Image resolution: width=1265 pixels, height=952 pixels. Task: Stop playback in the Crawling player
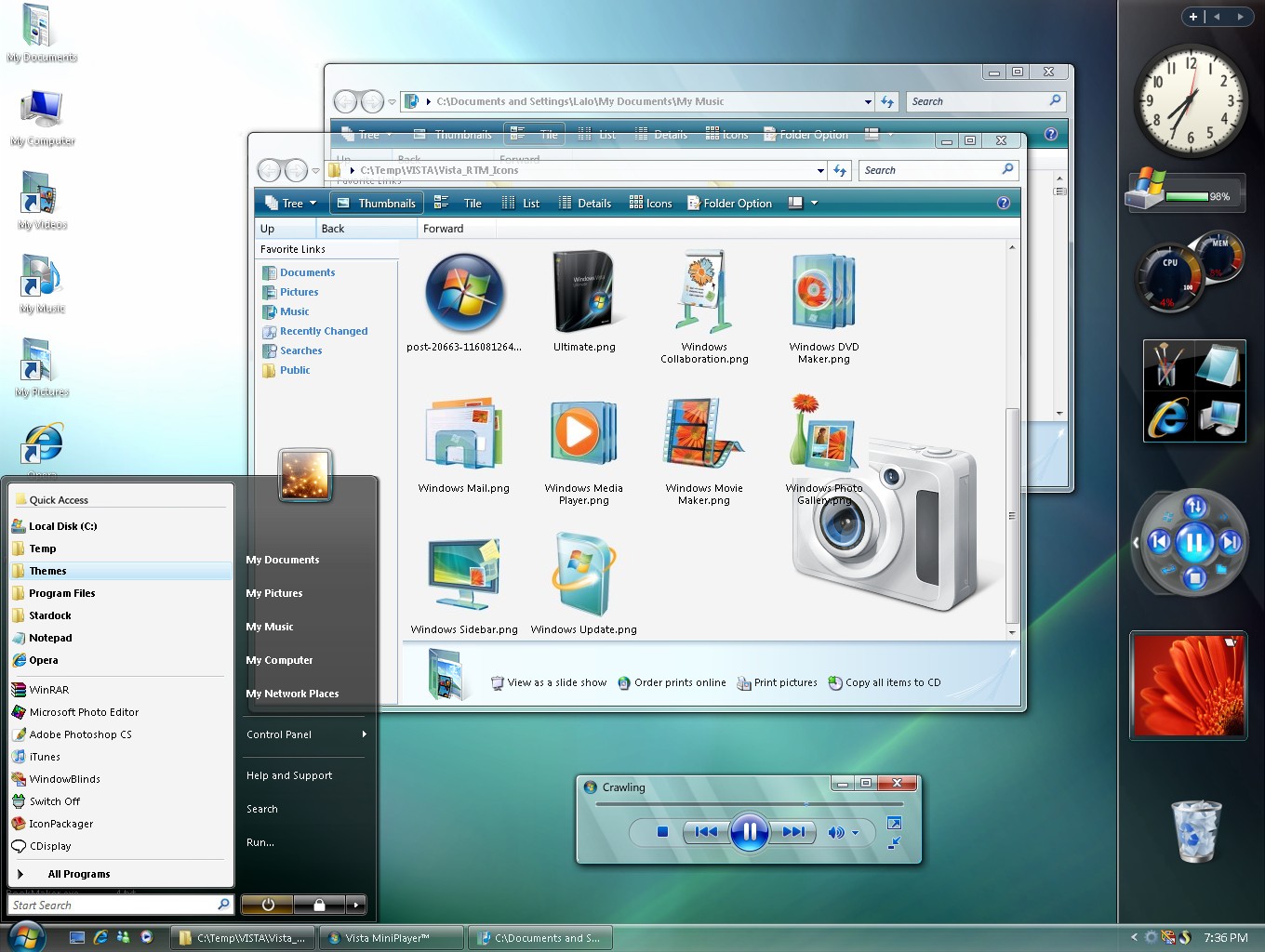(662, 832)
